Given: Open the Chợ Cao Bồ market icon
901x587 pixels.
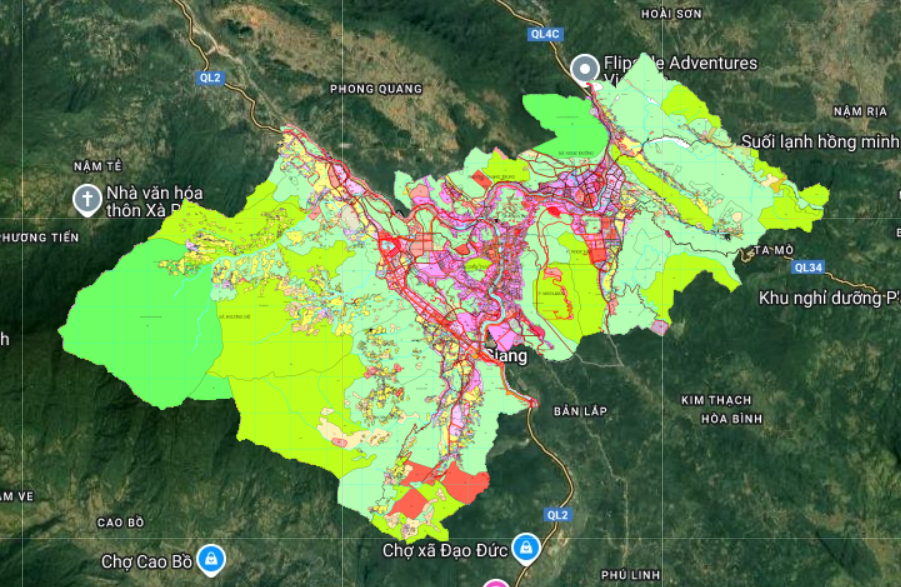Looking at the screenshot, I should 211,558.
